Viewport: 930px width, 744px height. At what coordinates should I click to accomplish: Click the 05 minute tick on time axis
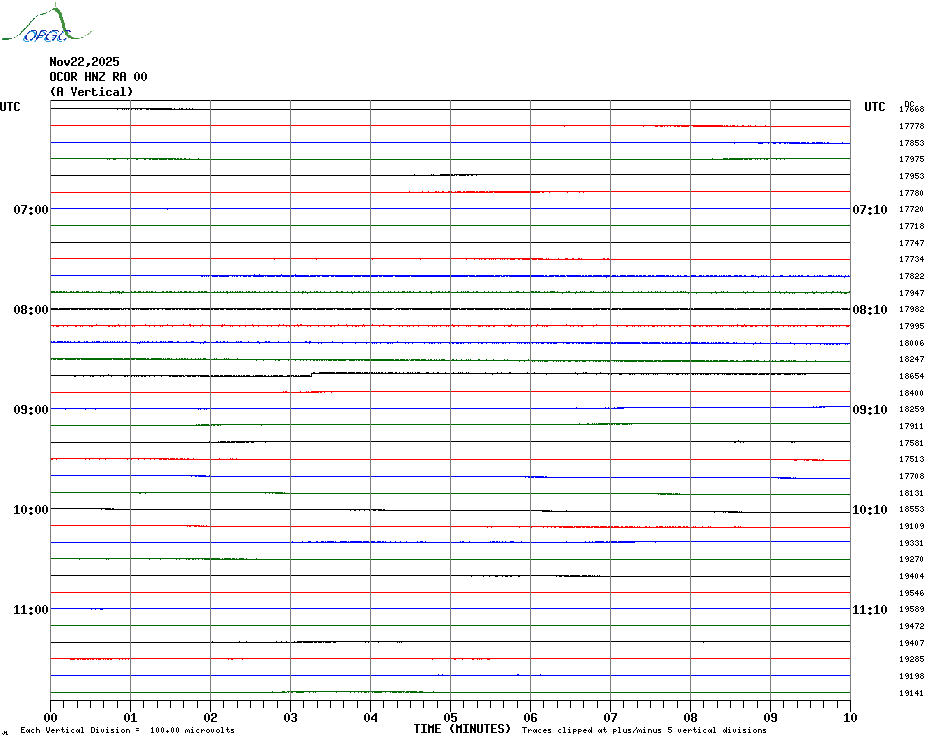tap(450, 717)
